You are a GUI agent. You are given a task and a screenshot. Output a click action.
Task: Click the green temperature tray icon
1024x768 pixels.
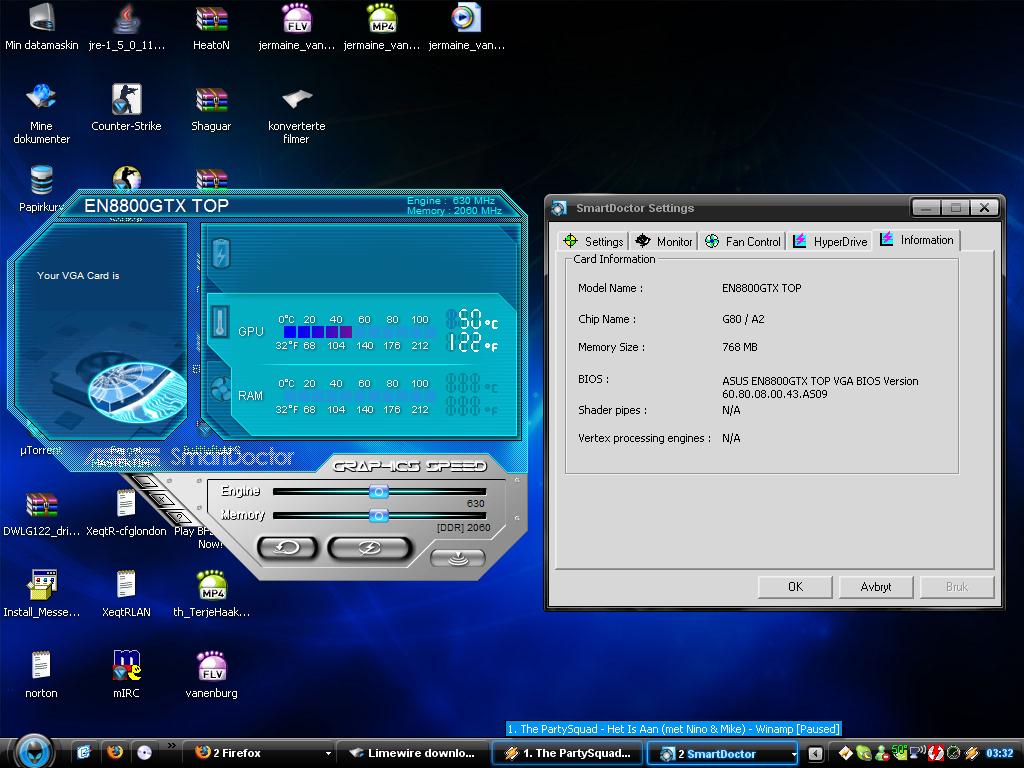[899, 752]
